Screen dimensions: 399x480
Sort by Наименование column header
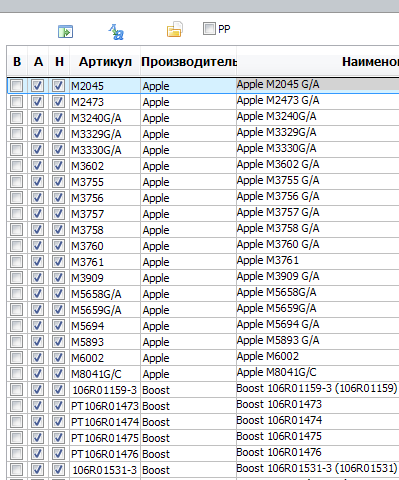pos(318,62)
